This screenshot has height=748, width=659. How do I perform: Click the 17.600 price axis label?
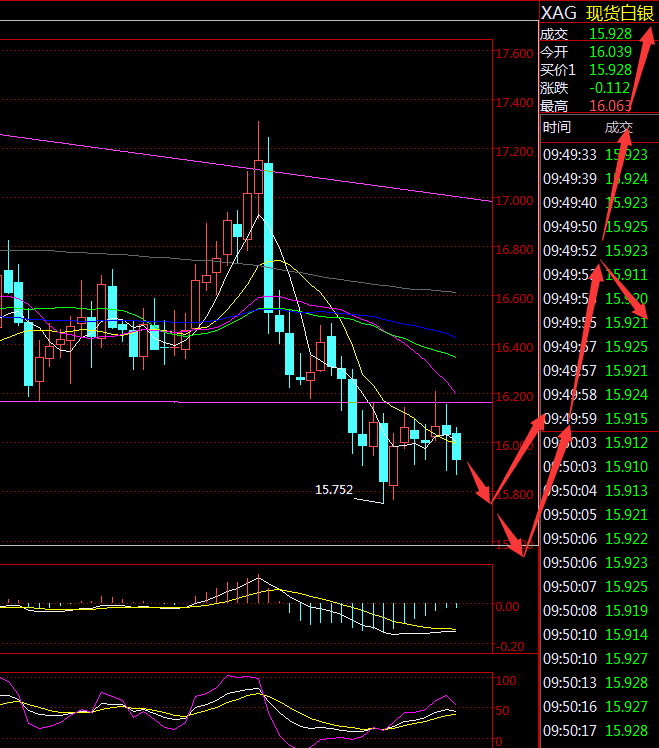pyautogui.click(x=514, y=53)
